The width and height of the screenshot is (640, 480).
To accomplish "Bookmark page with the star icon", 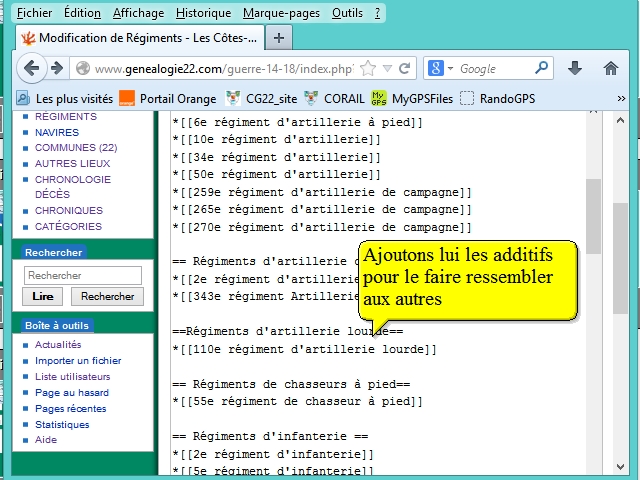I will 368,68.
